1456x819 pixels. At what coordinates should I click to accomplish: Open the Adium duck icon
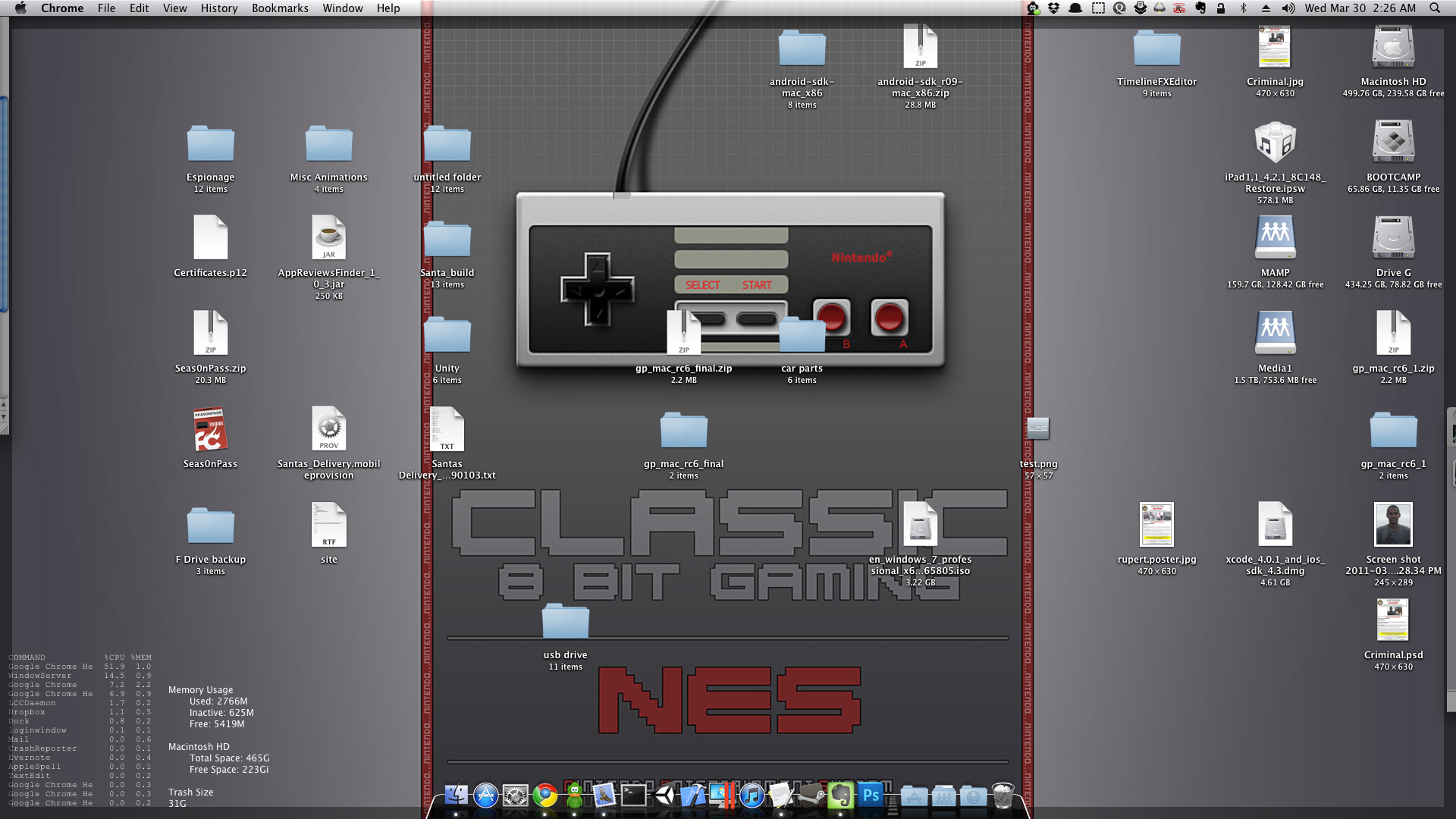575,795
